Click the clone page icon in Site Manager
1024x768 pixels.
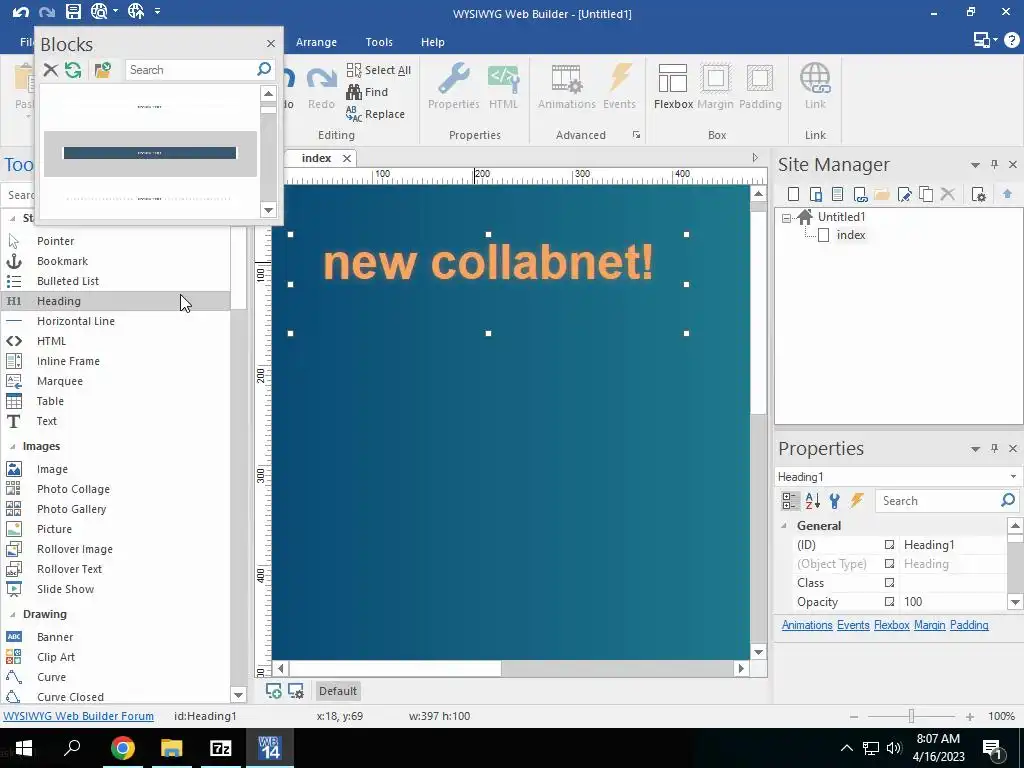pos(926,194)
